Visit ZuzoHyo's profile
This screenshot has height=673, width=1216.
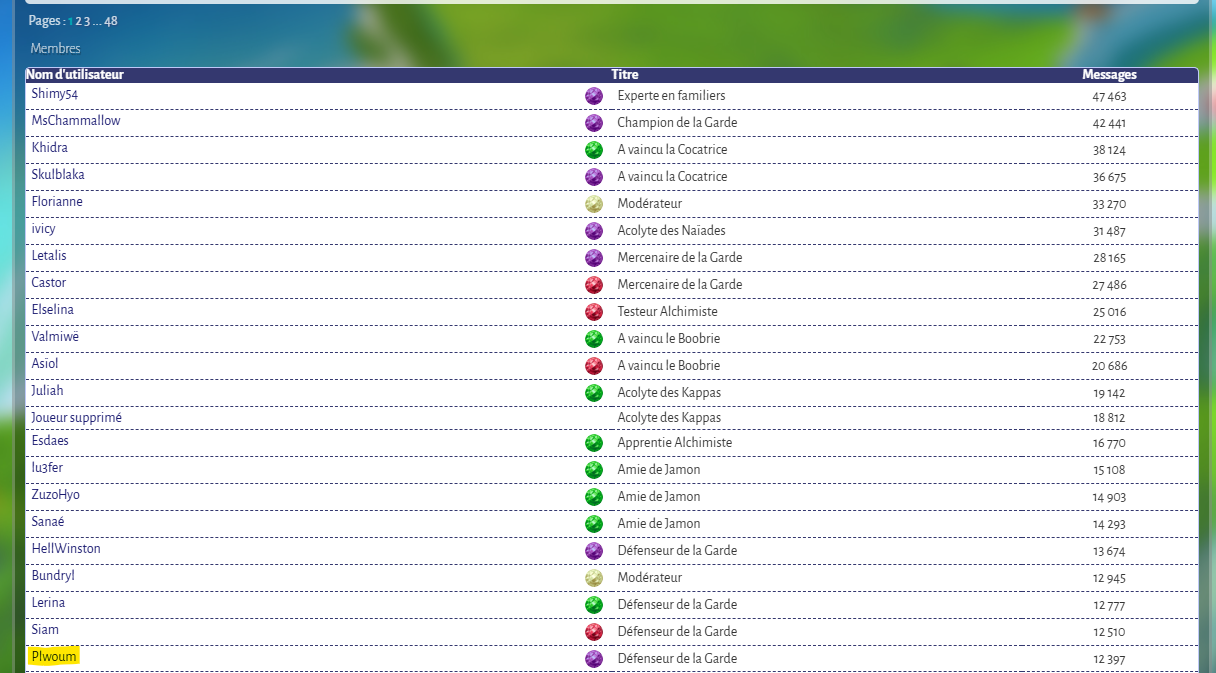click(x=56, y=495)
